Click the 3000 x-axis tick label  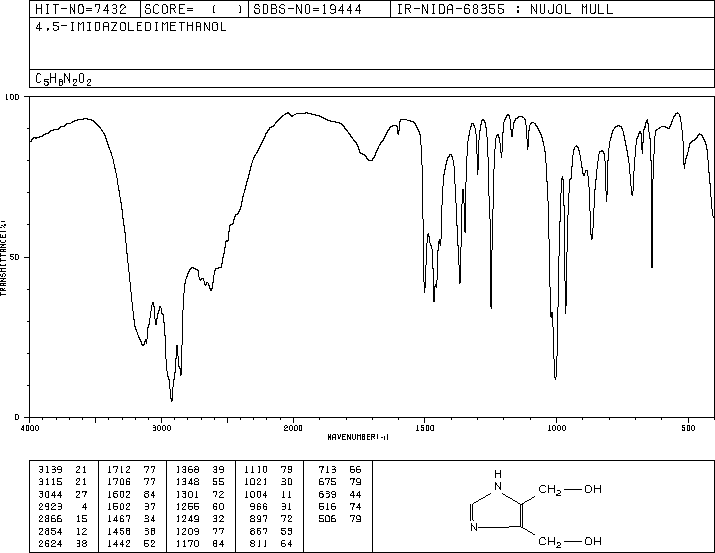pyautogui.click(x=161, y=428)
